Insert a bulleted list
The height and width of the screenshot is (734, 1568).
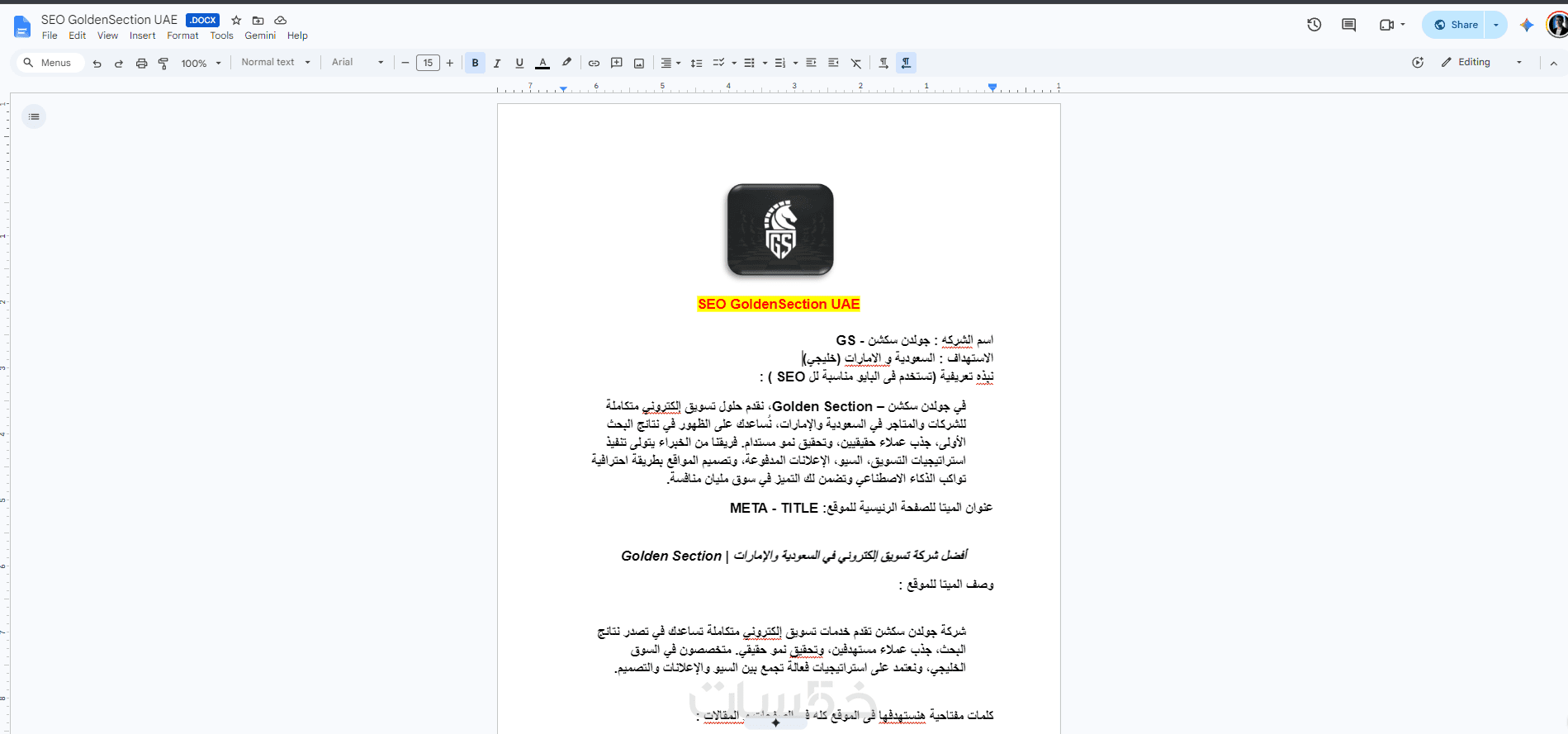(x=749, y=63)
